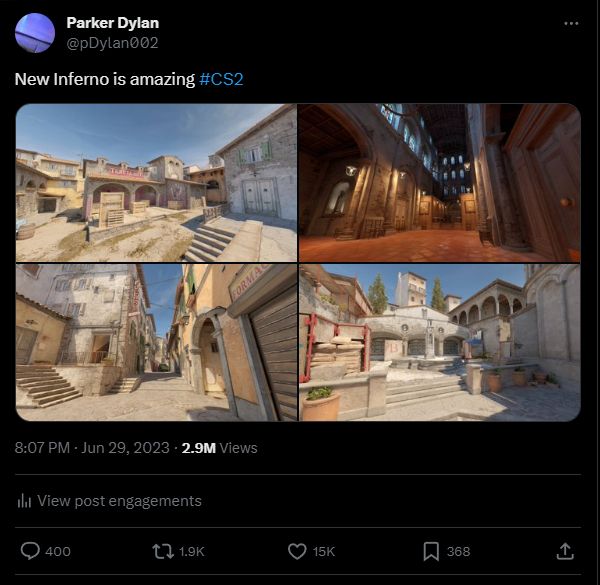Viewport: 600px width, 585px height.
Task: Open the @pDylan002 handle
Action: pyautogui.click(x=112, y=43)
